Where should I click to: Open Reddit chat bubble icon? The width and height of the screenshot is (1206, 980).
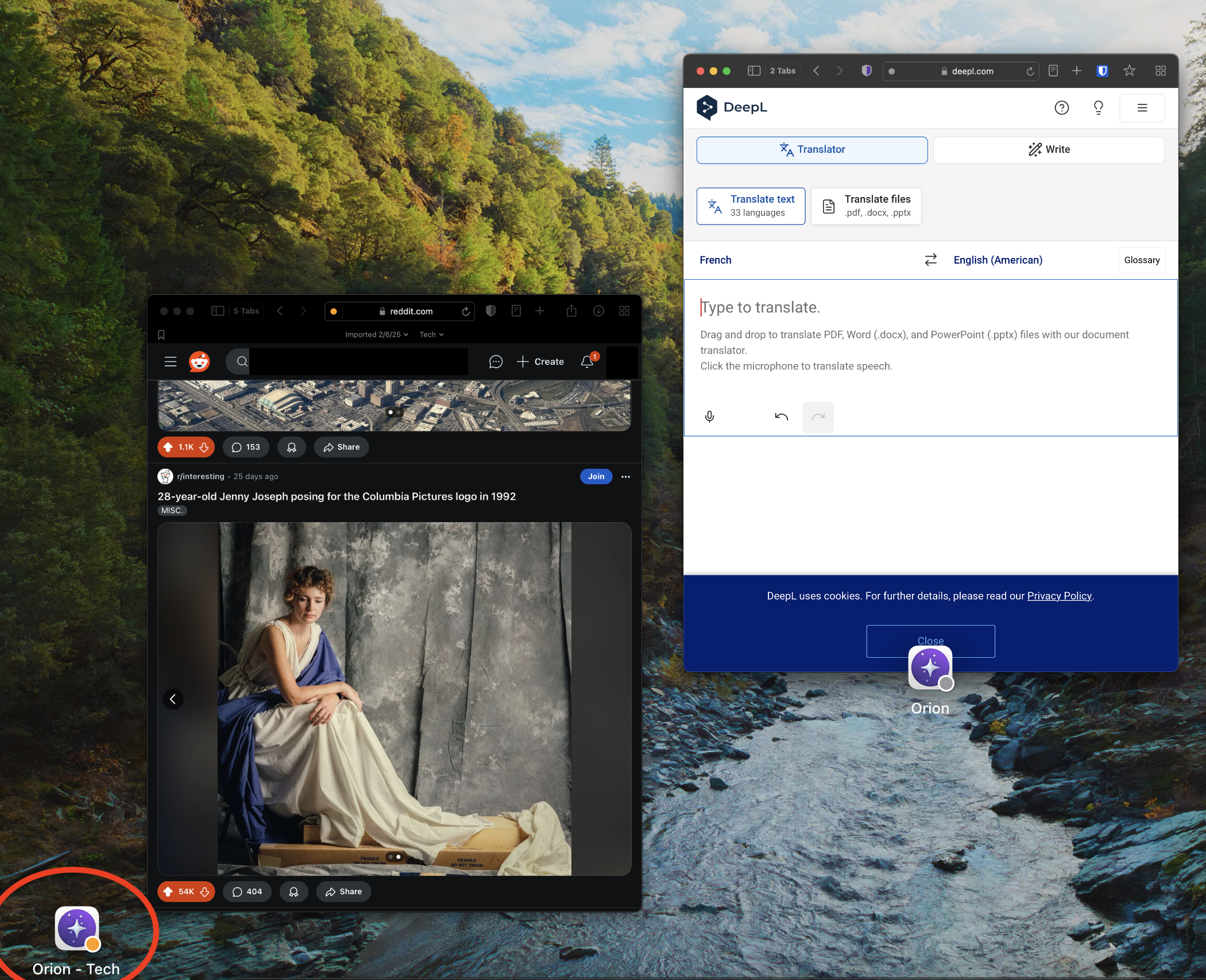[x=496, y=361]
